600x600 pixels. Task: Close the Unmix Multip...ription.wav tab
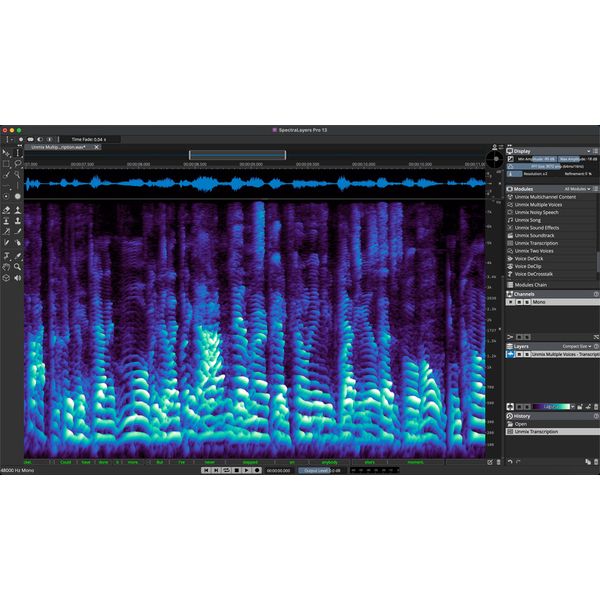(97, 147)
